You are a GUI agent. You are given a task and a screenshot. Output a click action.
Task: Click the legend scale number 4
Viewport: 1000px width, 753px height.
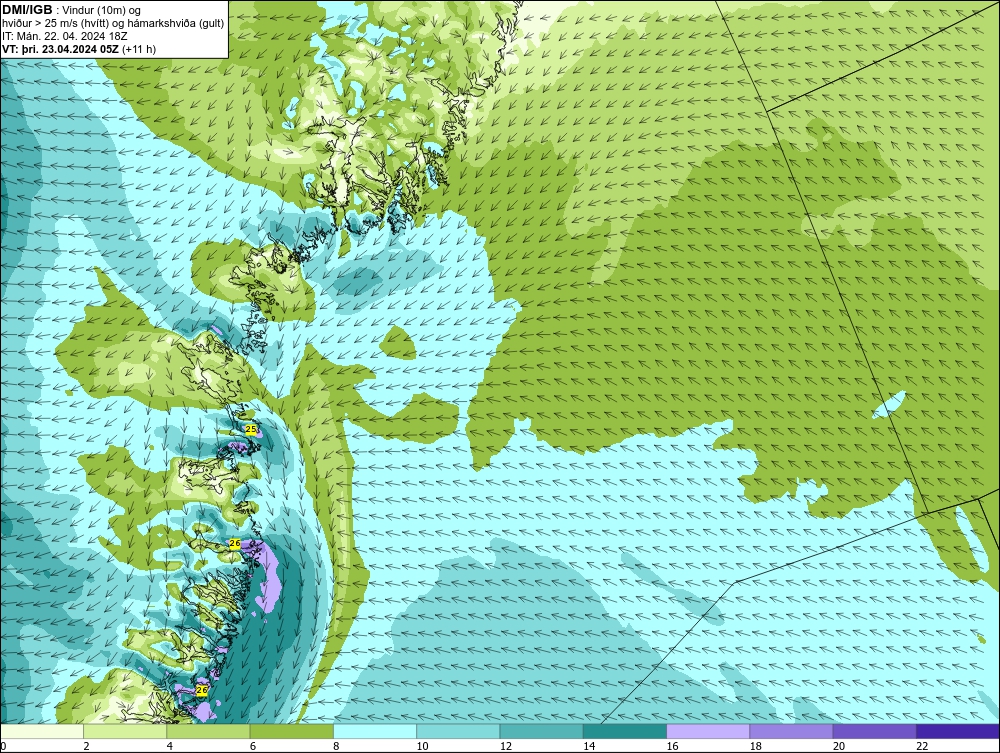click(x=170, y=746)
